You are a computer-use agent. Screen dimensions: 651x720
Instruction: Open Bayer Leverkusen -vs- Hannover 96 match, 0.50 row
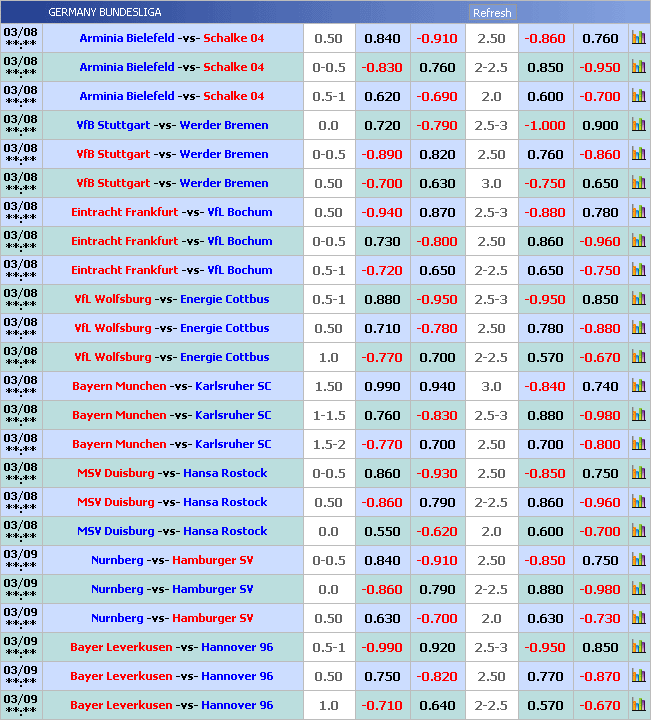pyautogui.click(x=172, y=676)
